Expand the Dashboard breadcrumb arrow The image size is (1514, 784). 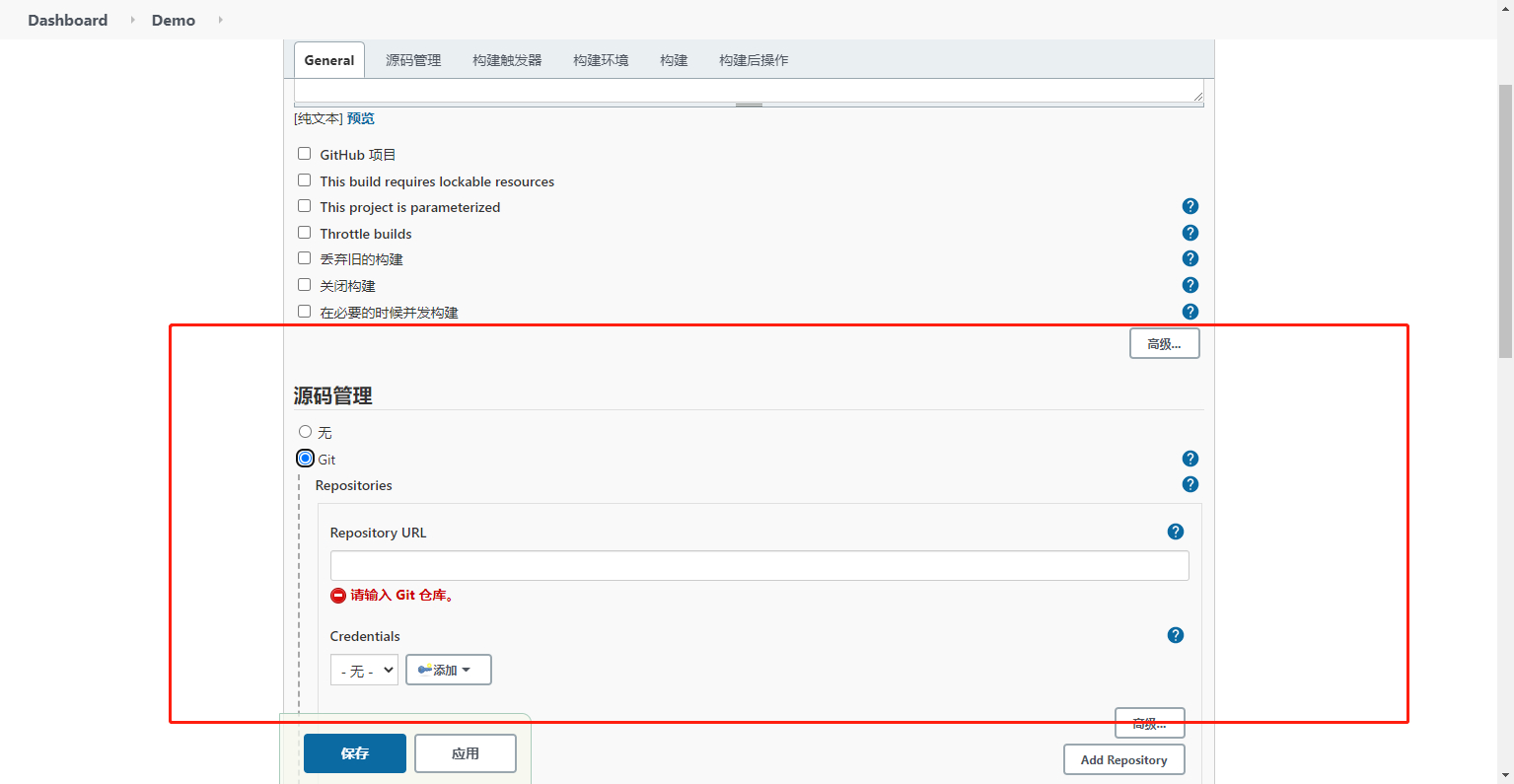[x=132, y=20]
